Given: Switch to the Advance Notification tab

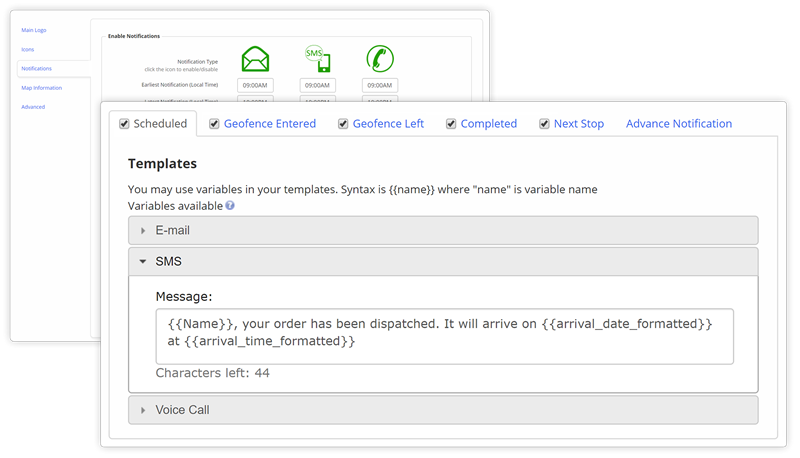Looking at the screenshot, I should 678,124.
